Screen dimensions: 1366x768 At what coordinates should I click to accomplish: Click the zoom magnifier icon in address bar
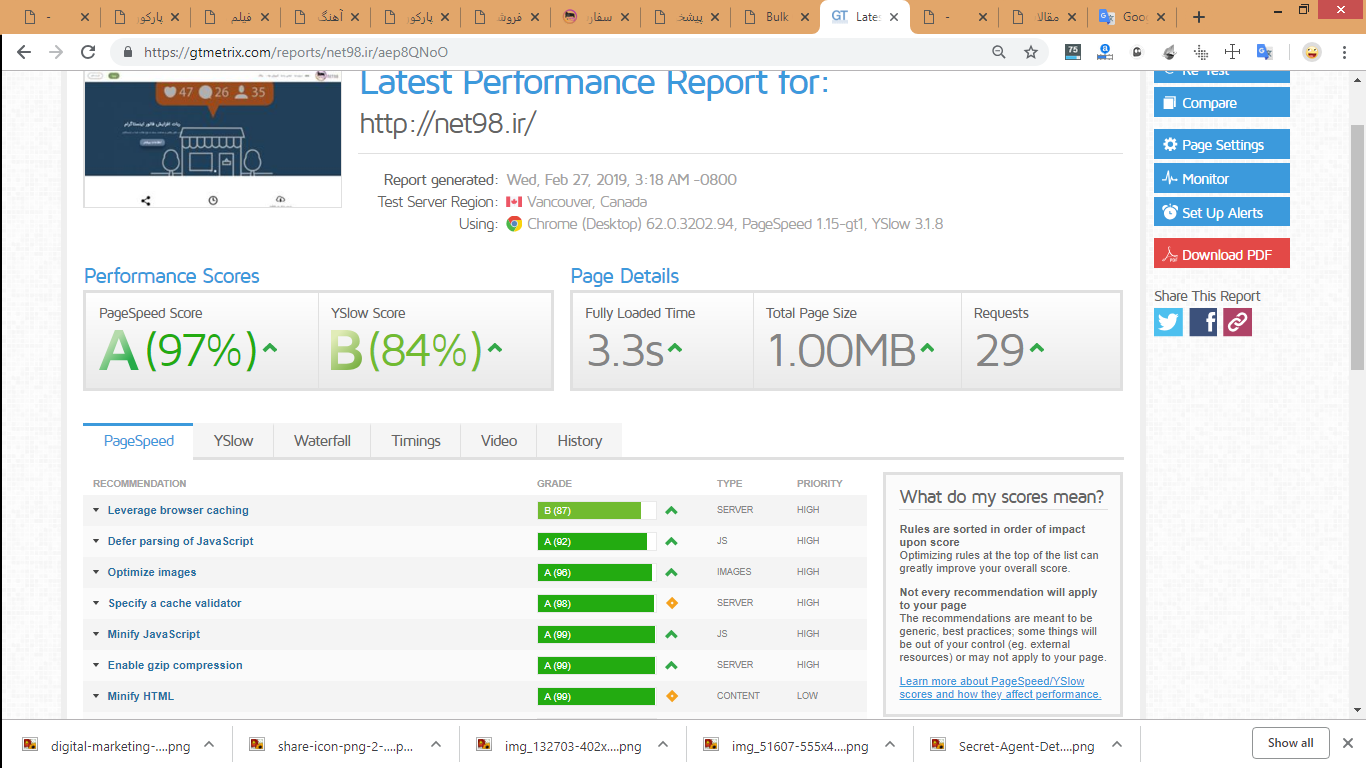998,52
